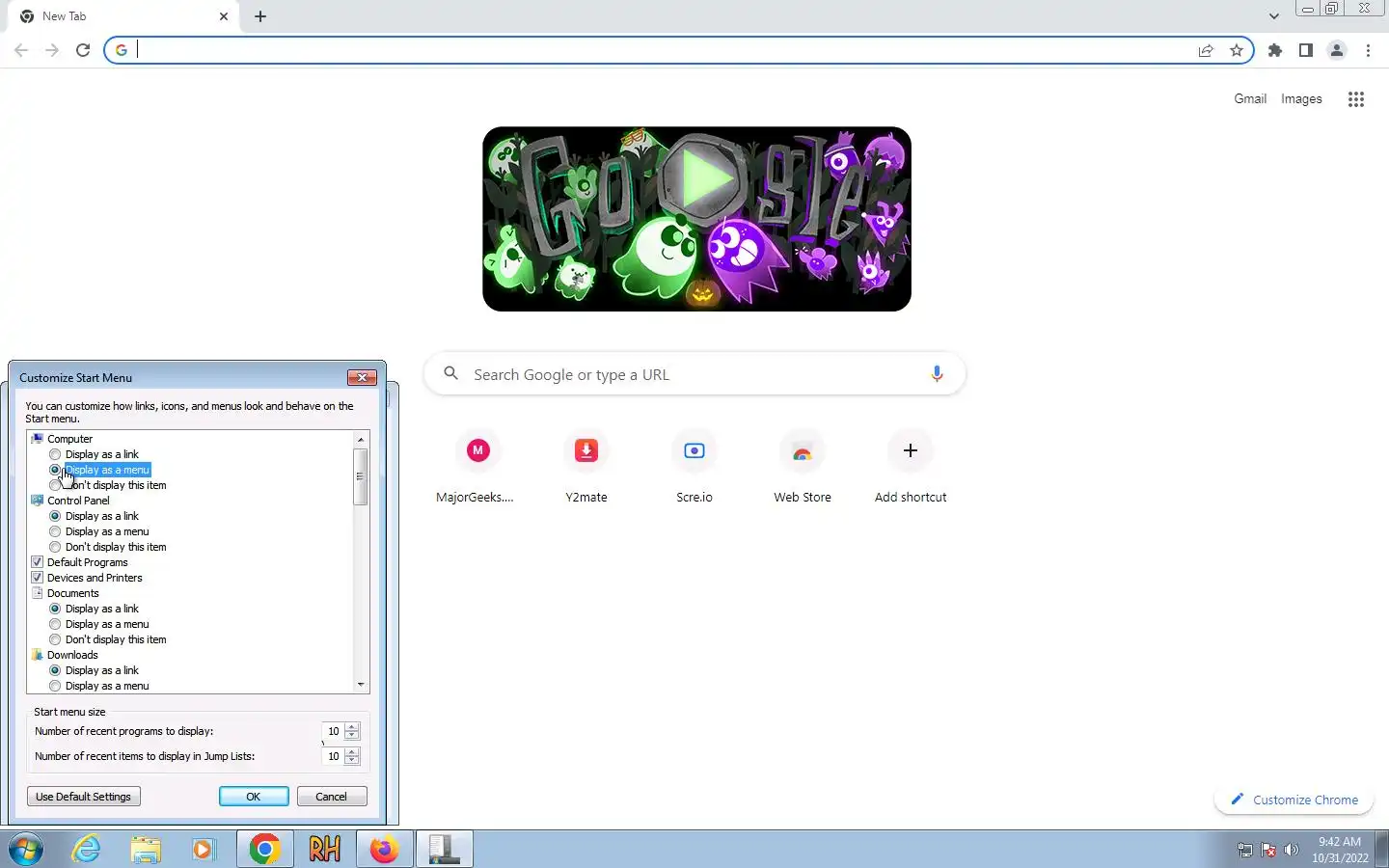
Task: Click Use Default Settings button
Action: [x=84, y=797]
